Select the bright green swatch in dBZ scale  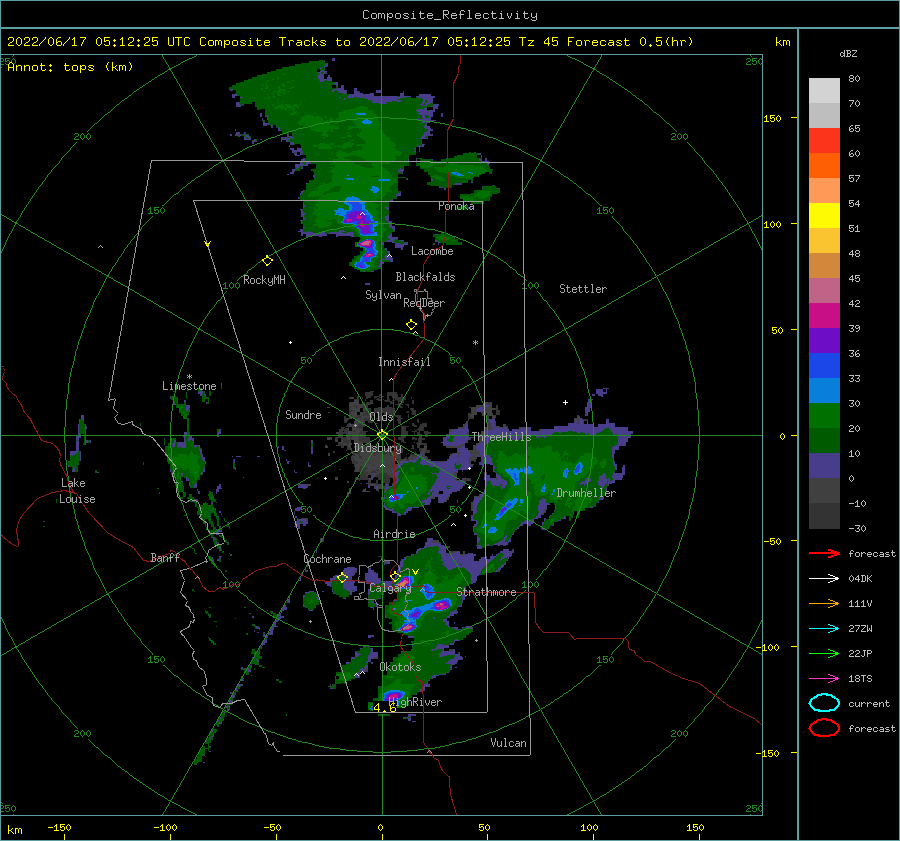coord(824,415)
